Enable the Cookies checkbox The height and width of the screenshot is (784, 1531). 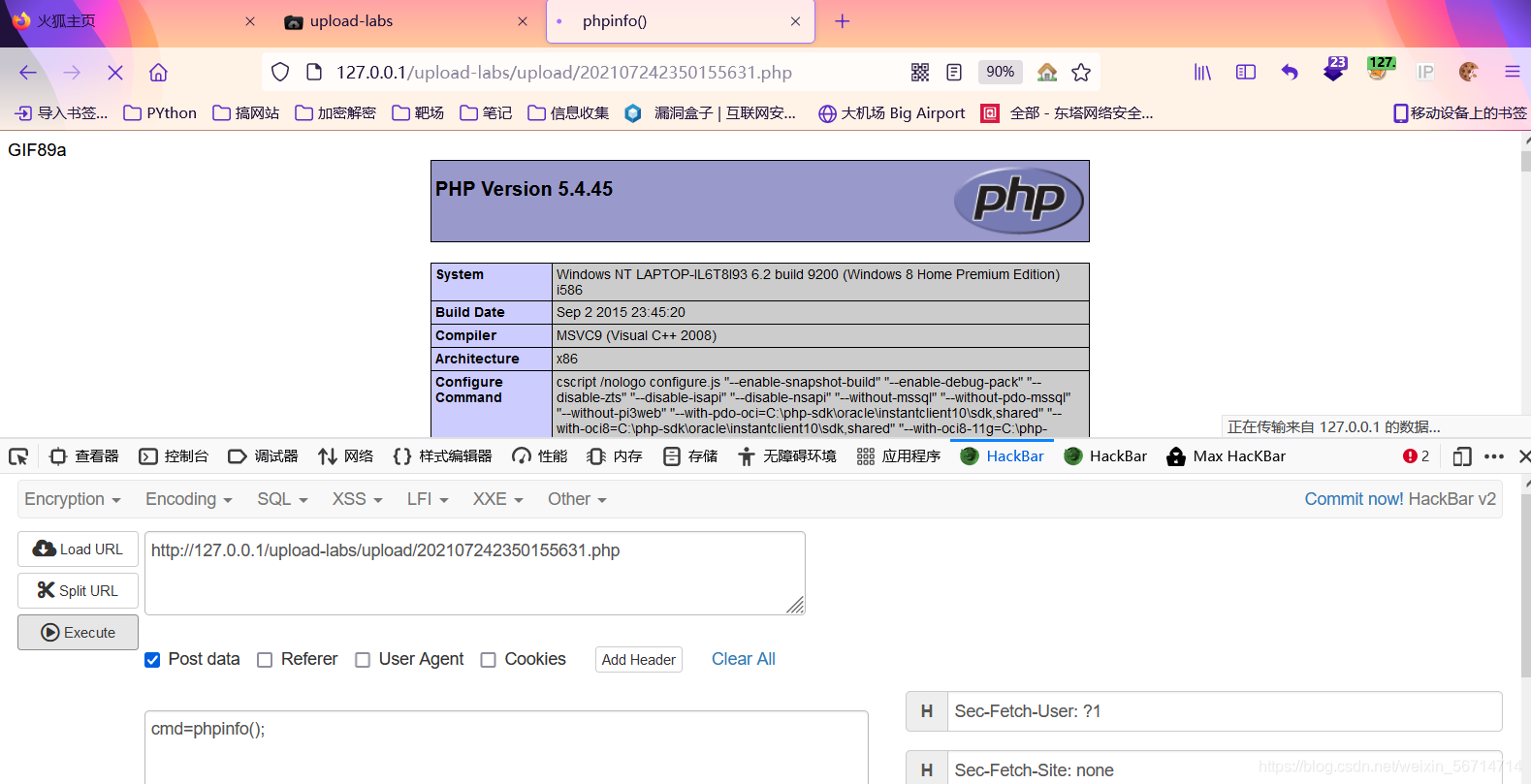pyautogui.click(x=489, y=660)
